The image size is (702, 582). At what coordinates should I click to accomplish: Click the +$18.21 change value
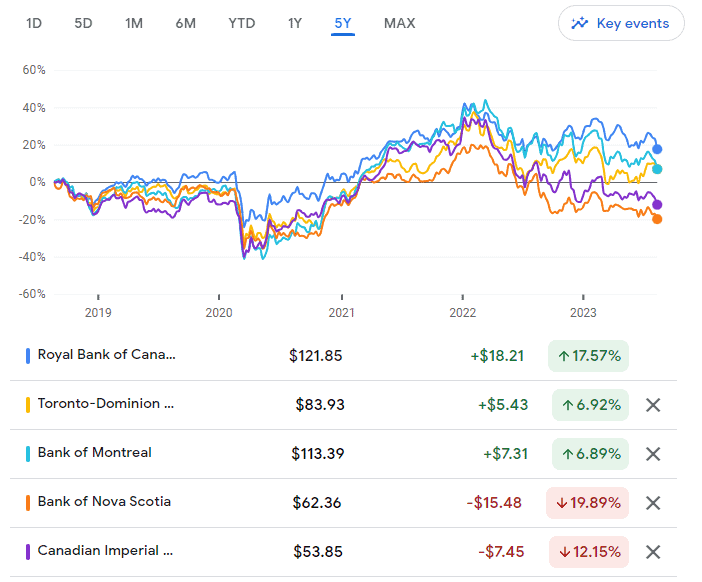coord(497,356)
